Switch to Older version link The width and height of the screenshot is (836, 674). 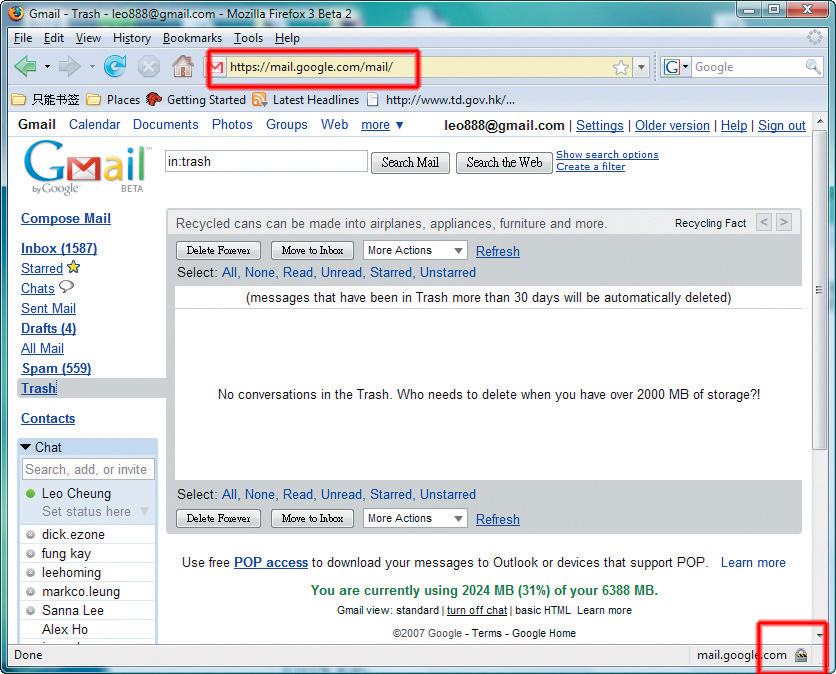tap(672, 125)
